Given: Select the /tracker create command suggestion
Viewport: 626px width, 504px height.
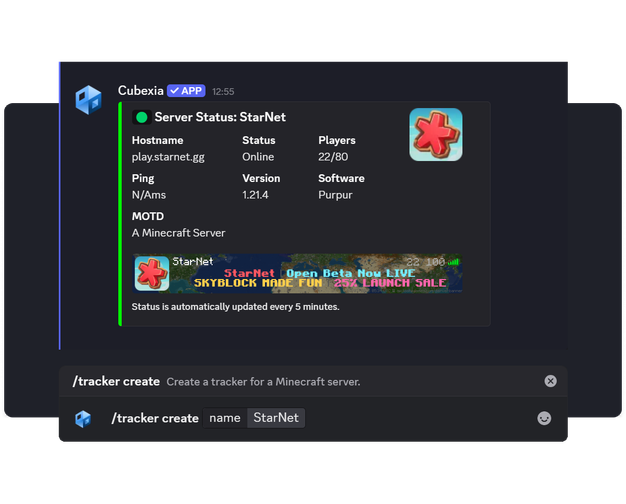Looking at the screenshot, I should (x=116, y=381).
